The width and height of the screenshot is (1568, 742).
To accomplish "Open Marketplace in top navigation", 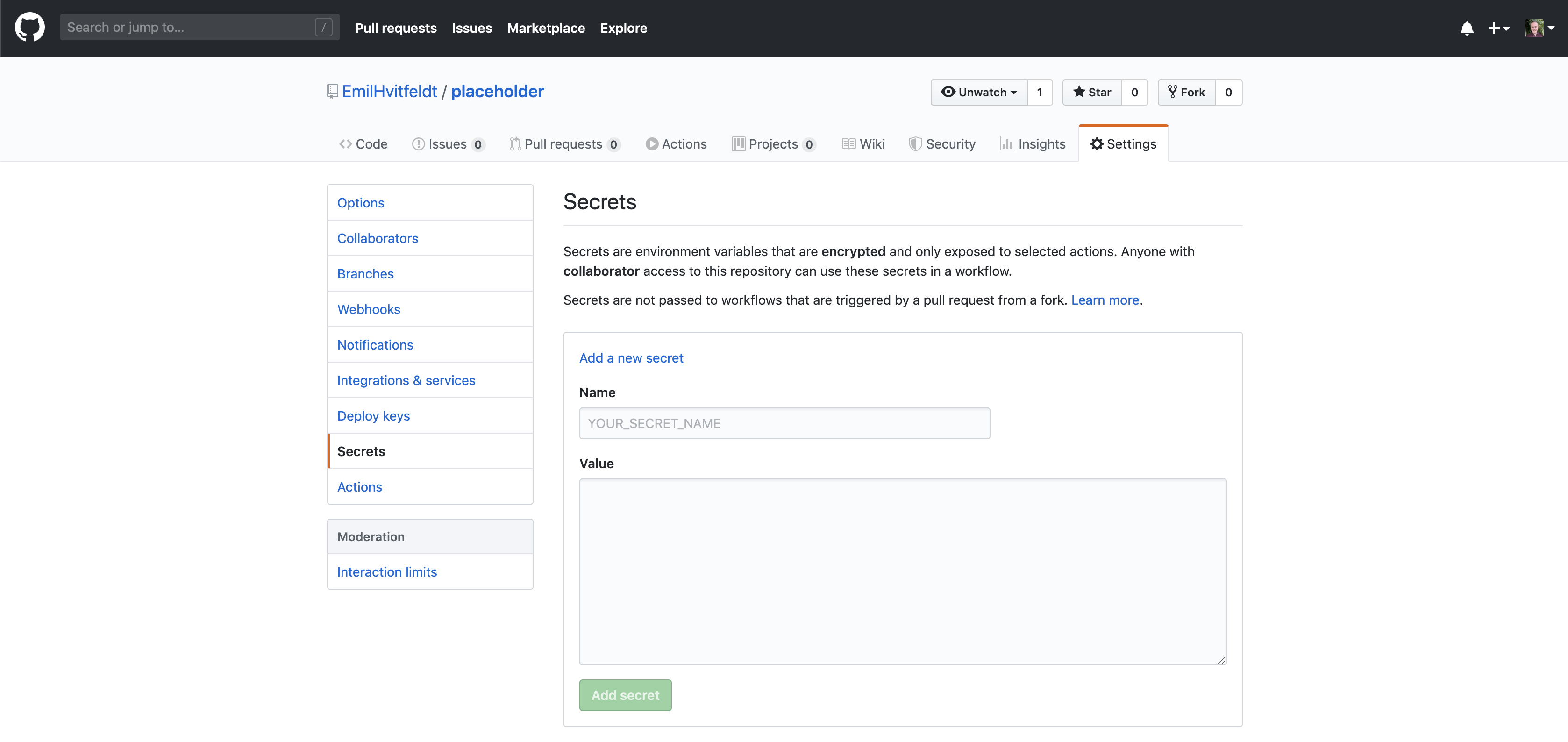I will (x=546, y=28).
